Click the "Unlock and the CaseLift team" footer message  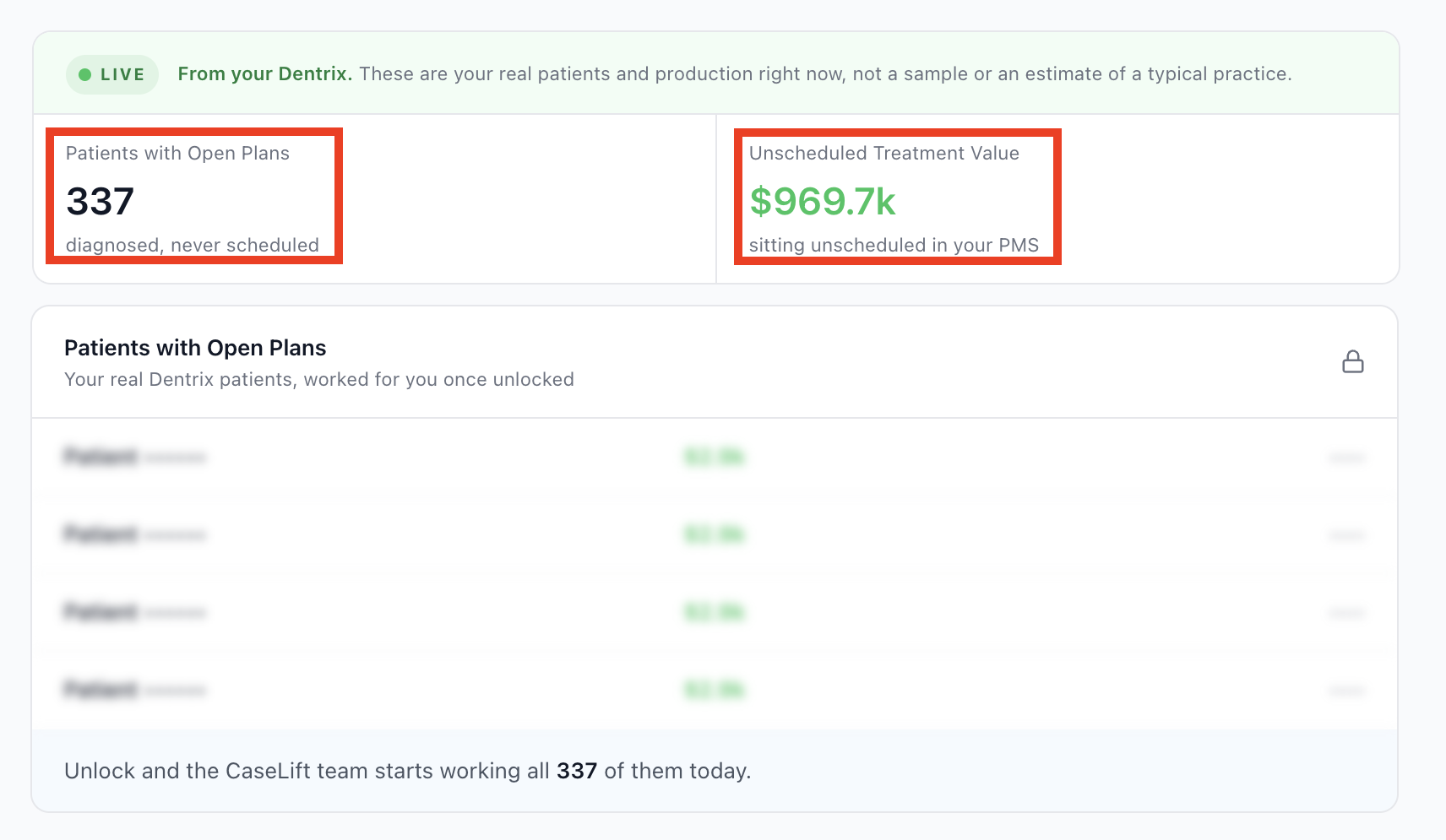coord(407,771)
